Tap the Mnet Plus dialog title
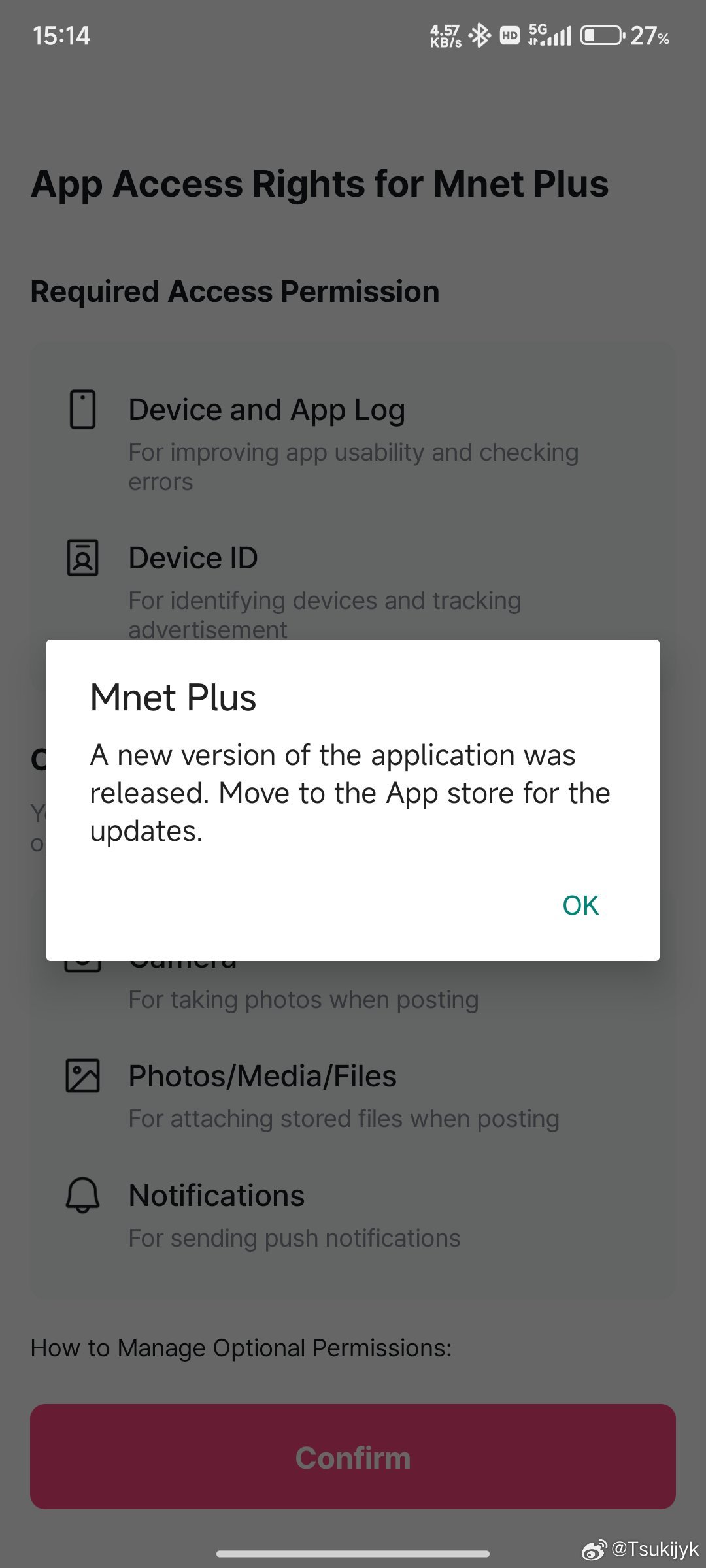 point(173,697)
